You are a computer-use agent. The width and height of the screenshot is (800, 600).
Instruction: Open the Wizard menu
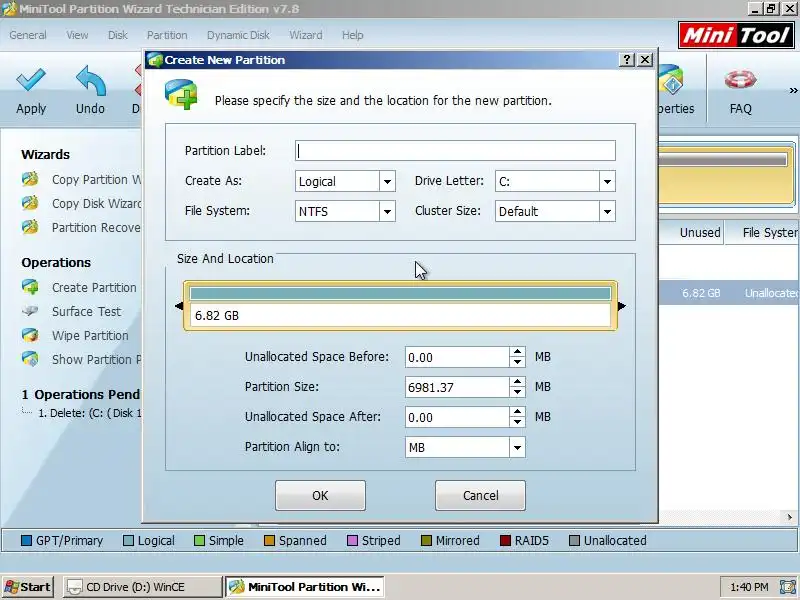tap(306, 35)
